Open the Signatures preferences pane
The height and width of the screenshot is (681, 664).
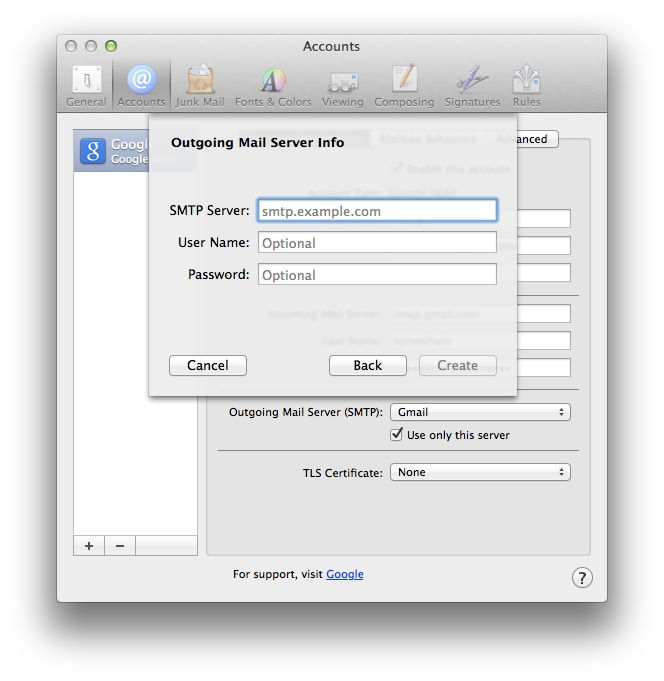click(472, 86)
